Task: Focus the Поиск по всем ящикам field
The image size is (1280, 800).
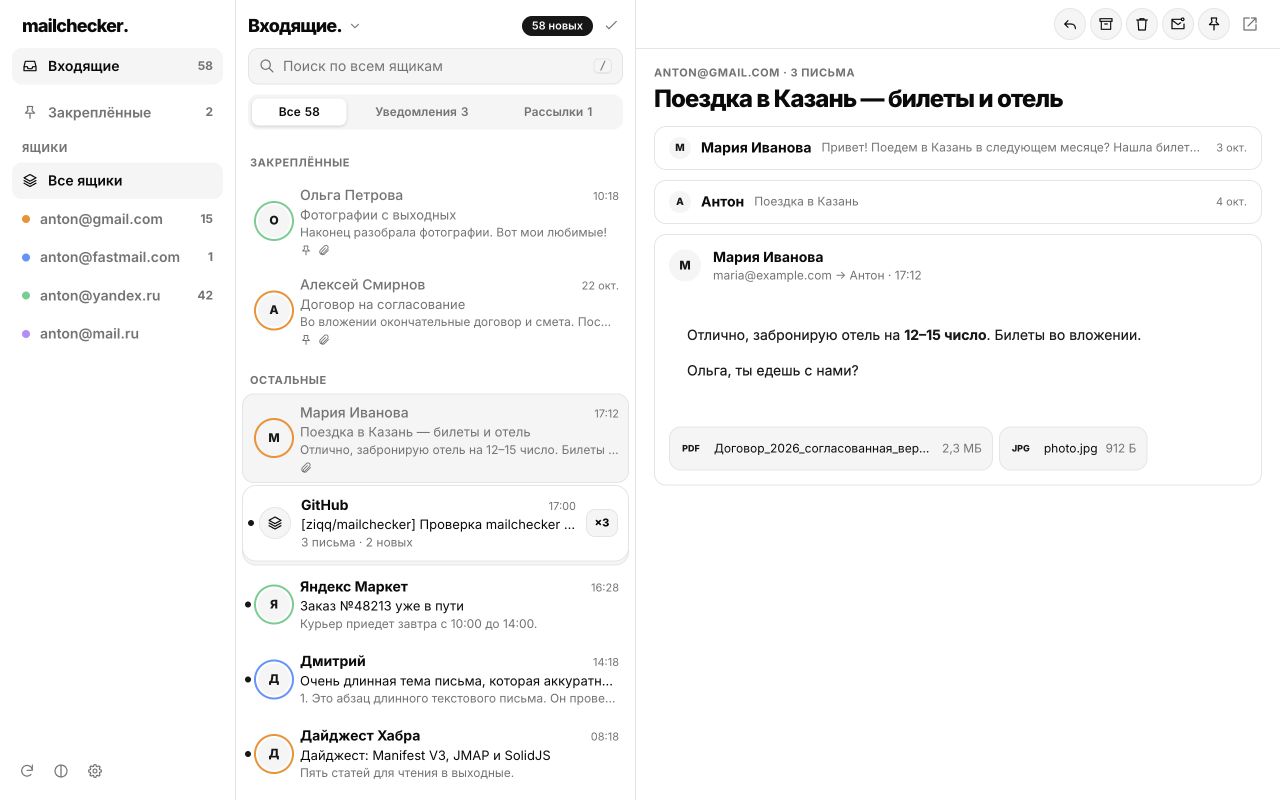Action: coord(435,66)
